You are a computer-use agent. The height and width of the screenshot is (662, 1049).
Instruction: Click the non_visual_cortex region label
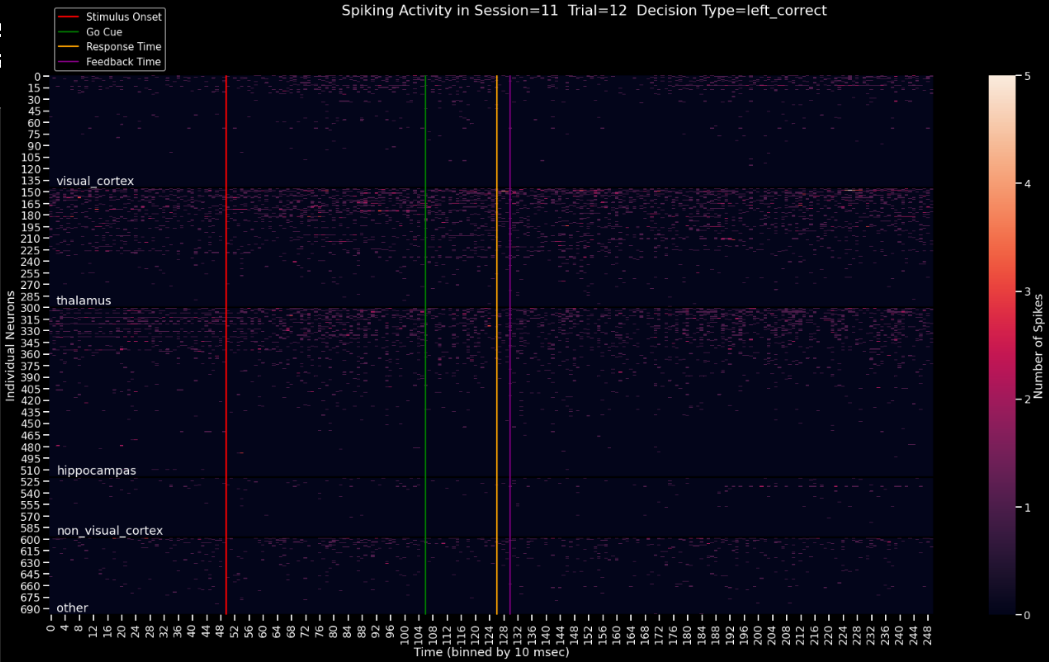click(110, 531)
